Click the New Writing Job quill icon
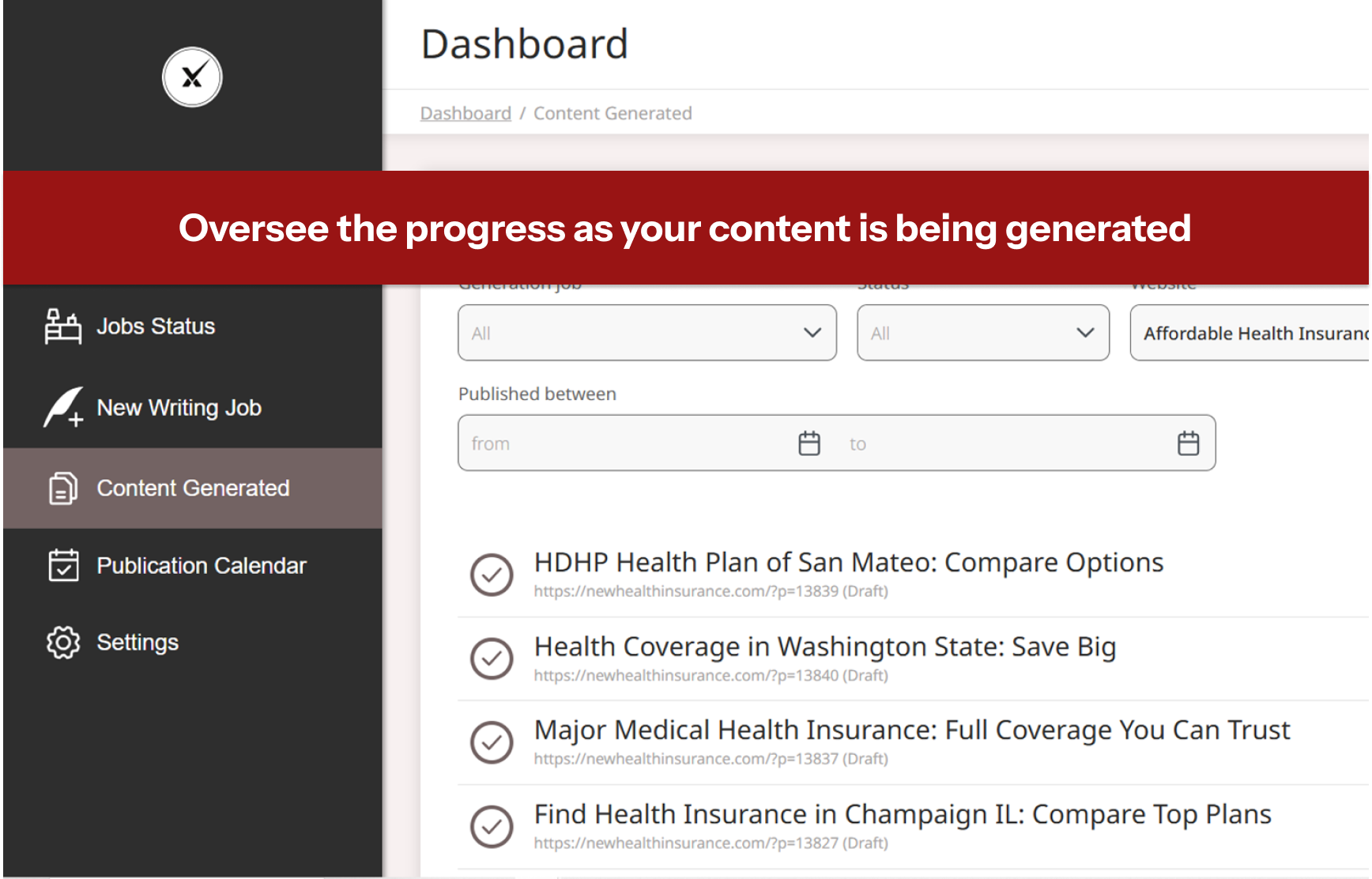This screenshot has width=1372, height=879. pos(63,408)
